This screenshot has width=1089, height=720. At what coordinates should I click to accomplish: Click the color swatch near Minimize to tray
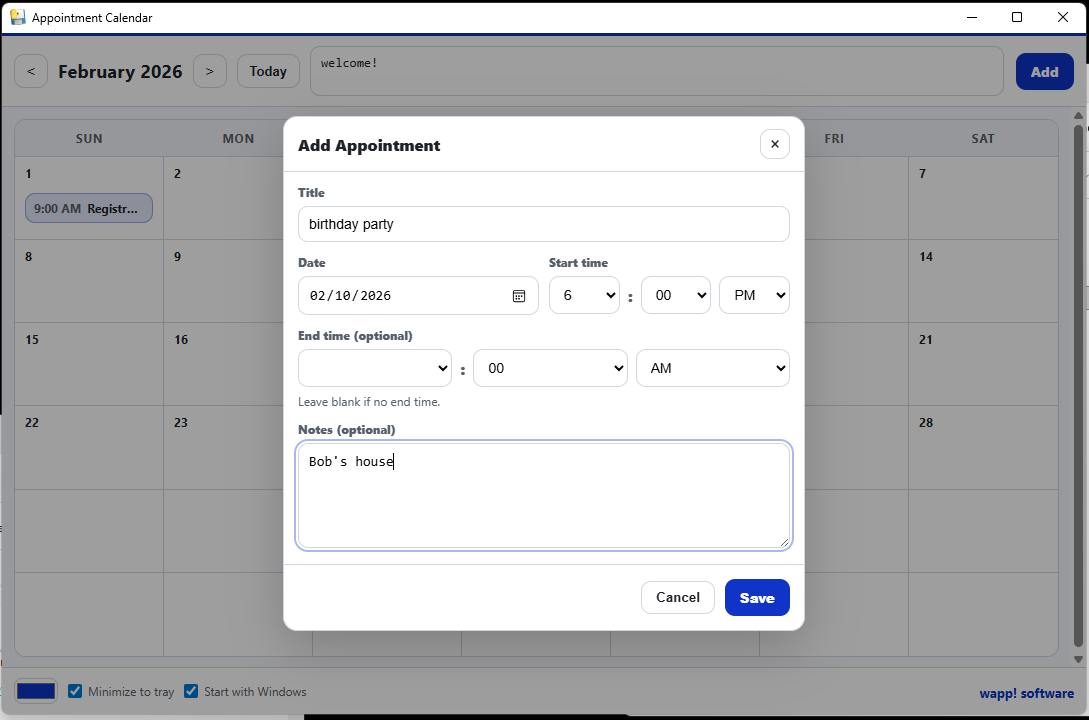[x=36, y=691]
